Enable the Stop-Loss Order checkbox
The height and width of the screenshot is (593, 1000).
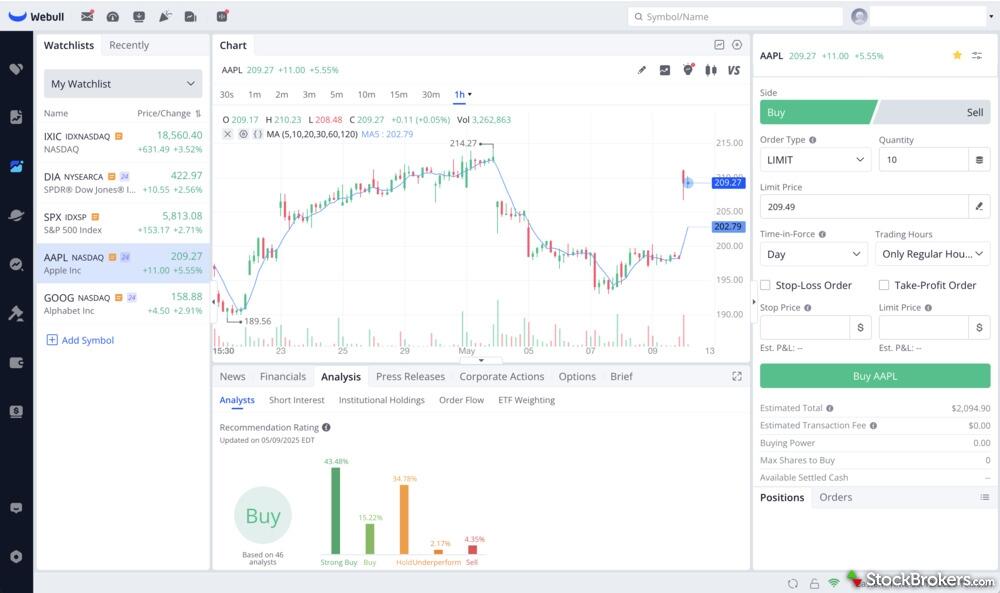[766, 285]
